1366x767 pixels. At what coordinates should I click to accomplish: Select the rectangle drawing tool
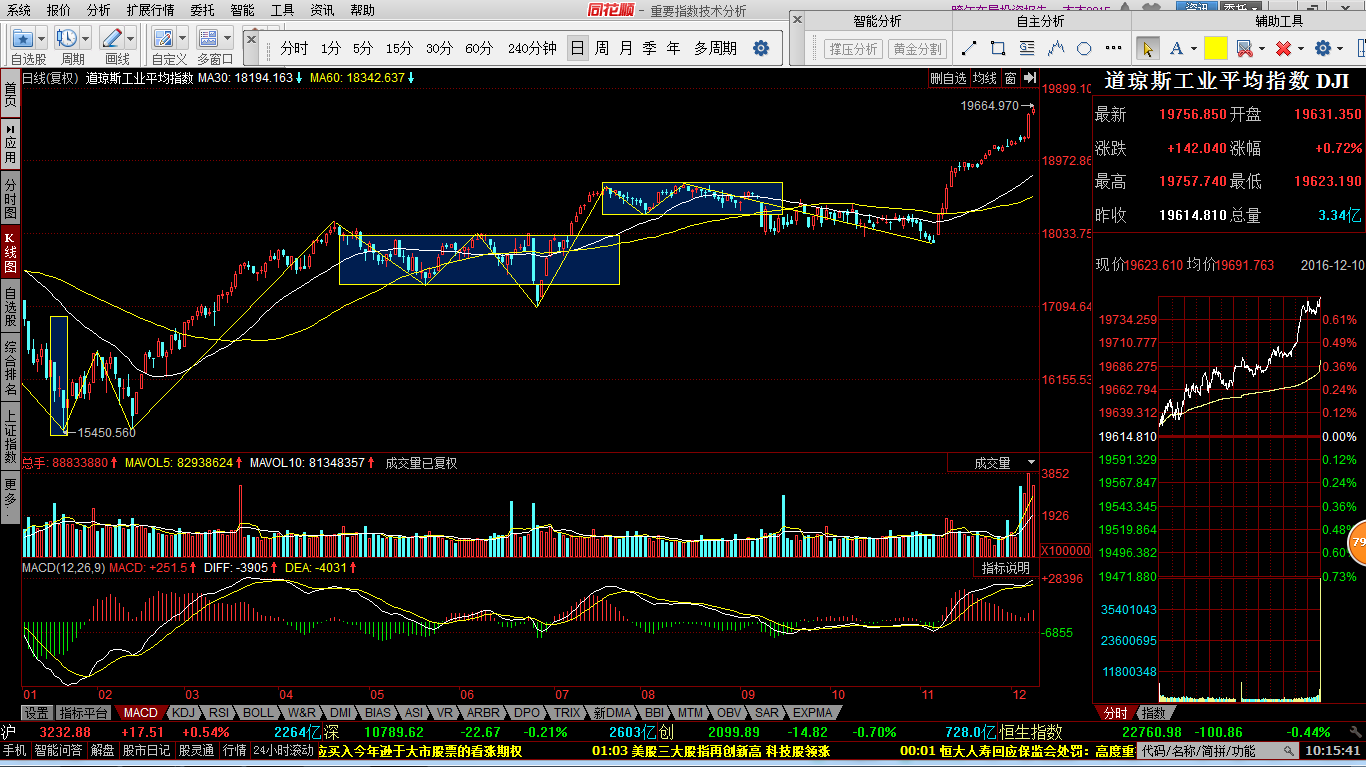click(998, 48)
